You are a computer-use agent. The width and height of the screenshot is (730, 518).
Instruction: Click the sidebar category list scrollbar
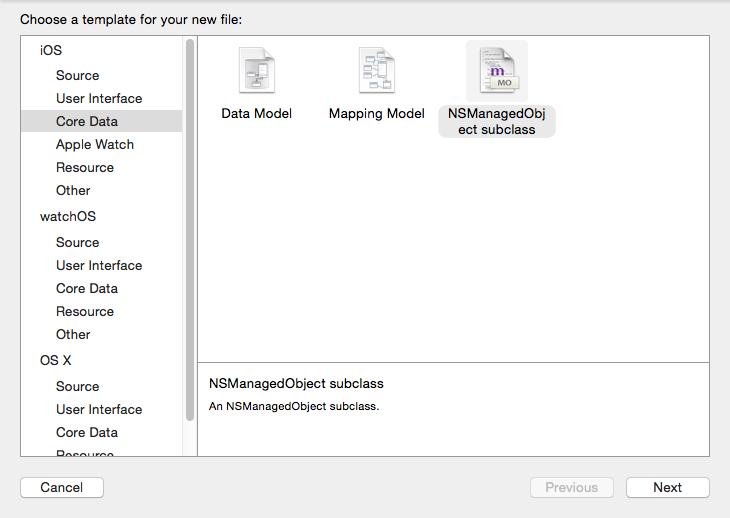[189, 230]
